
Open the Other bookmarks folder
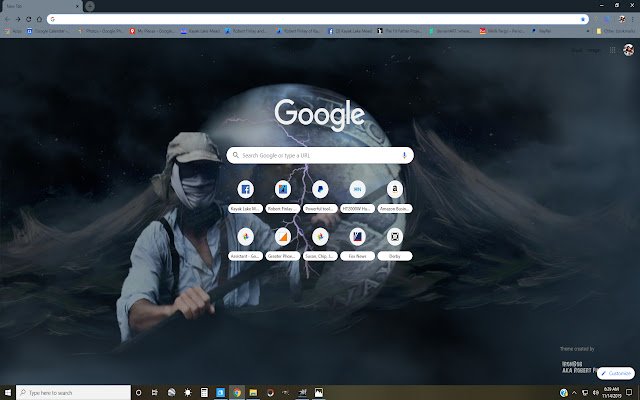pyautogui.click(x=616, y=31)
